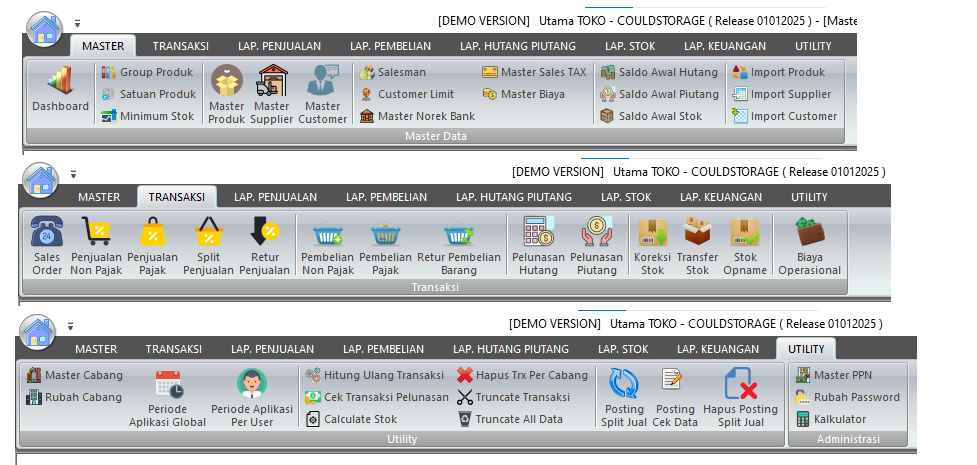Click Hapus Posting Split Jual
Viewport: 977px width, 465px height.
coord(740,386)
